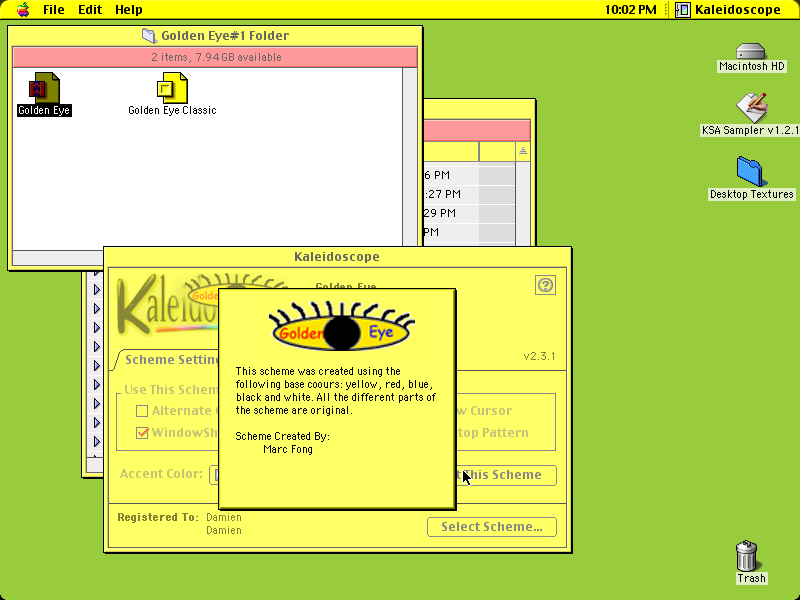The height and width of the screenshot is (600, 800).
Task: Switch to the Scheme Settings tab
Action: click(168, 360)
